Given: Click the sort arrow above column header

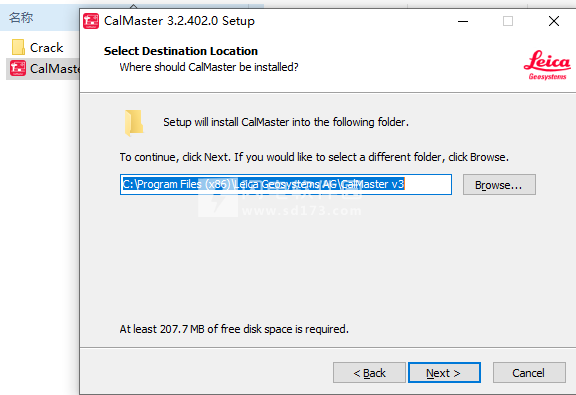Looking at the screenshot, I should (x=134, y=6).
